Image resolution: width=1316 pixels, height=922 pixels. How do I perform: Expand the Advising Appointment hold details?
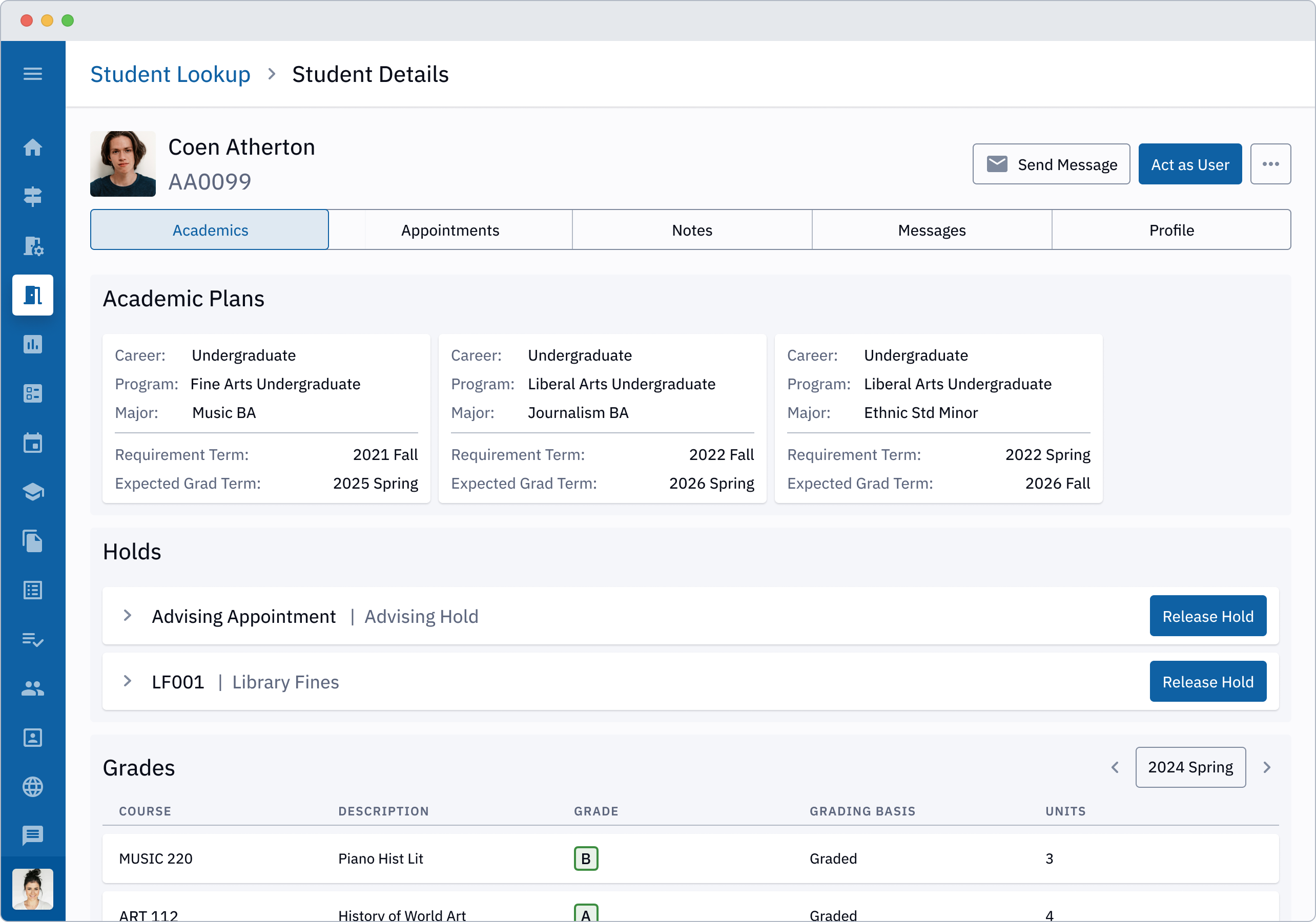127,616
